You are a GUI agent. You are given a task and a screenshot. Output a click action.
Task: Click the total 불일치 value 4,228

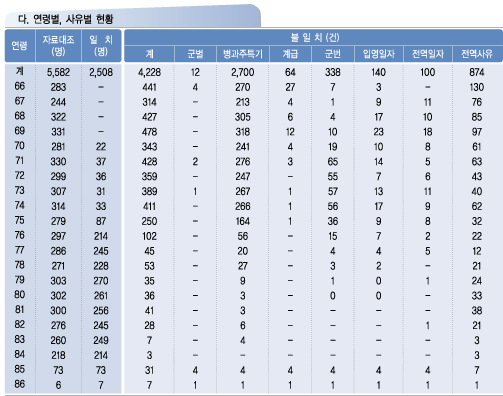click(149, 72)
